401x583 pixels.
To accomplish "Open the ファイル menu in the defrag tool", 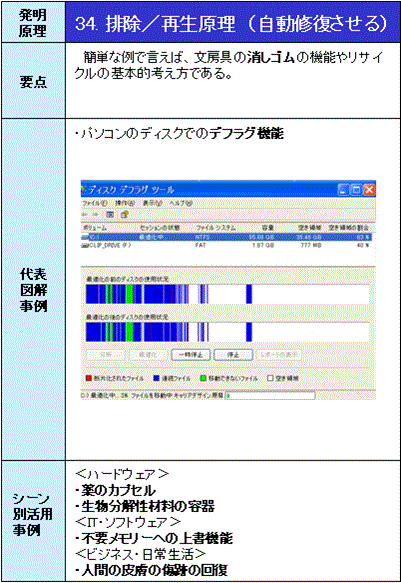I will (x=94, y=203).
